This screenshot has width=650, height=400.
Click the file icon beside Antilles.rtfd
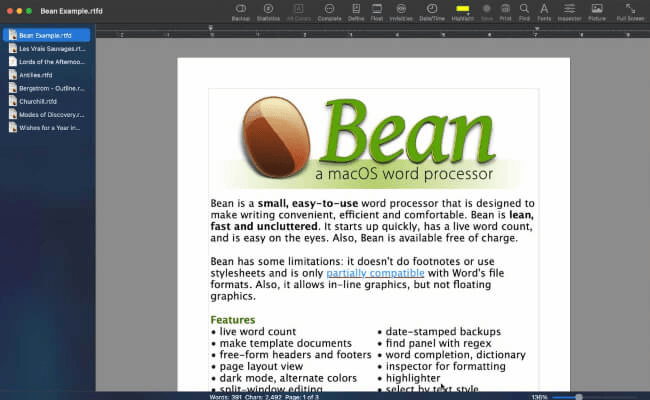click(13, 75)
